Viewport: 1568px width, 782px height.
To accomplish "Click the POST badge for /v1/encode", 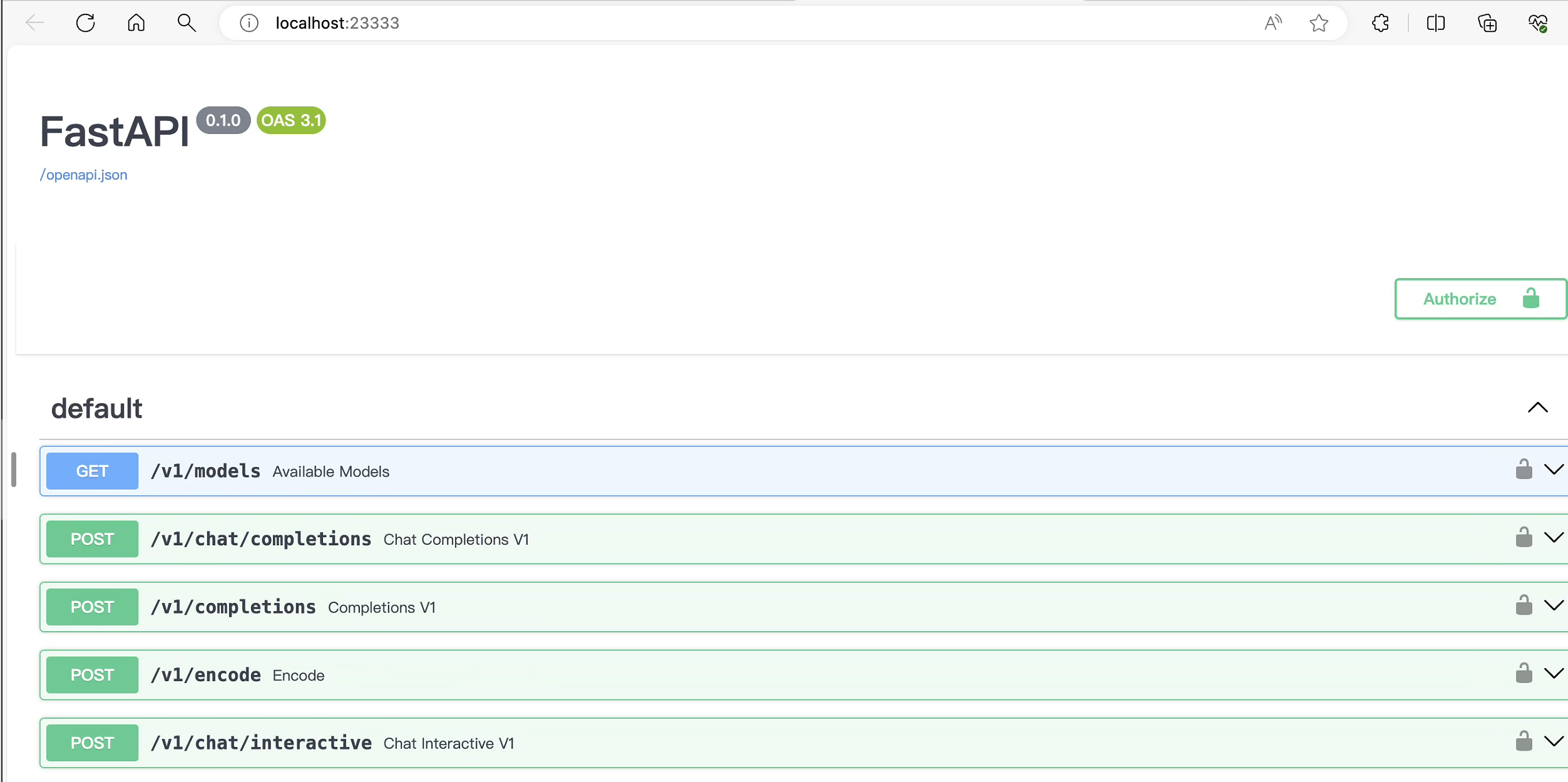I will (x=92, y=675).
